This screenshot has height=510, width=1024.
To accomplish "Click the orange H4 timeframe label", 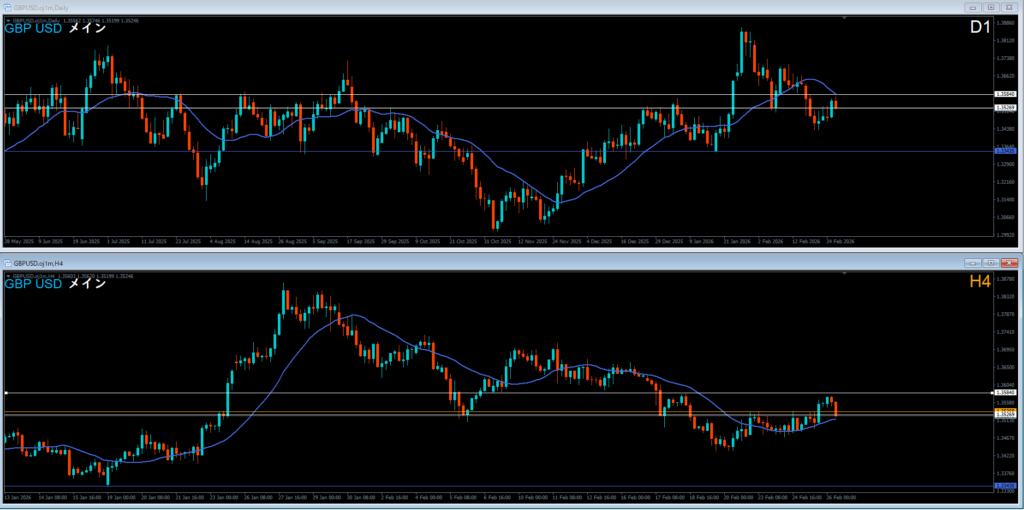I will pos(980,282).
